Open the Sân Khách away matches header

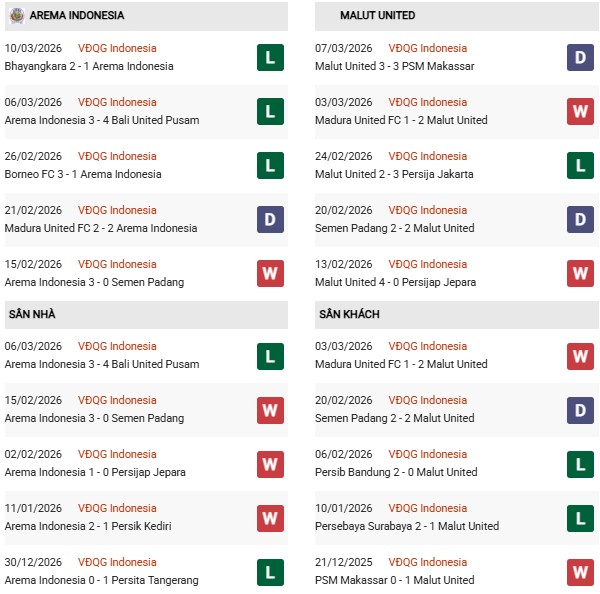(348, 314)
